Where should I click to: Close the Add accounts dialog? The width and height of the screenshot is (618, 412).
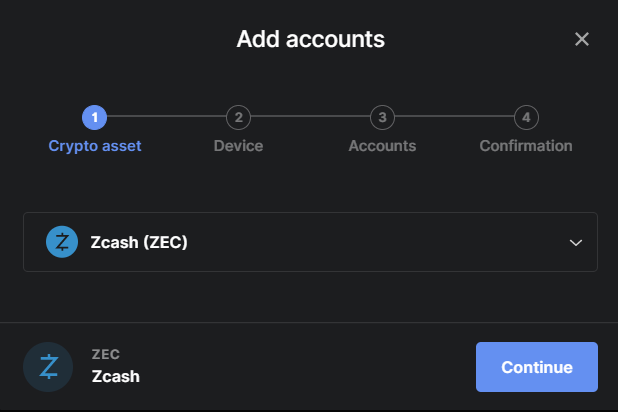pos(582,40)
